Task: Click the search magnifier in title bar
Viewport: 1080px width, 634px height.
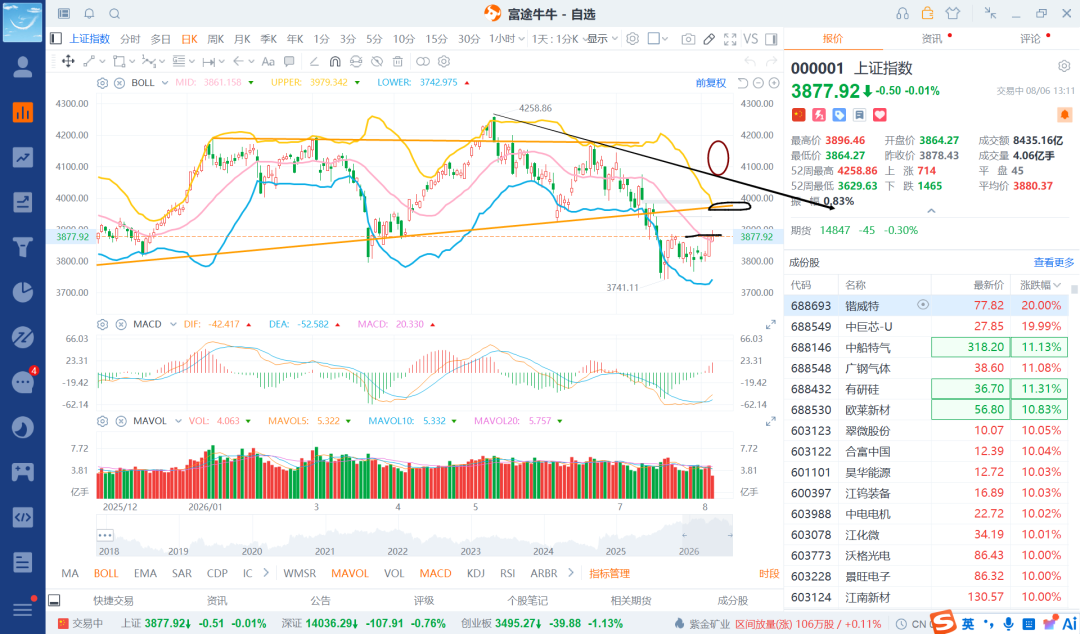Action: (115, 14)
